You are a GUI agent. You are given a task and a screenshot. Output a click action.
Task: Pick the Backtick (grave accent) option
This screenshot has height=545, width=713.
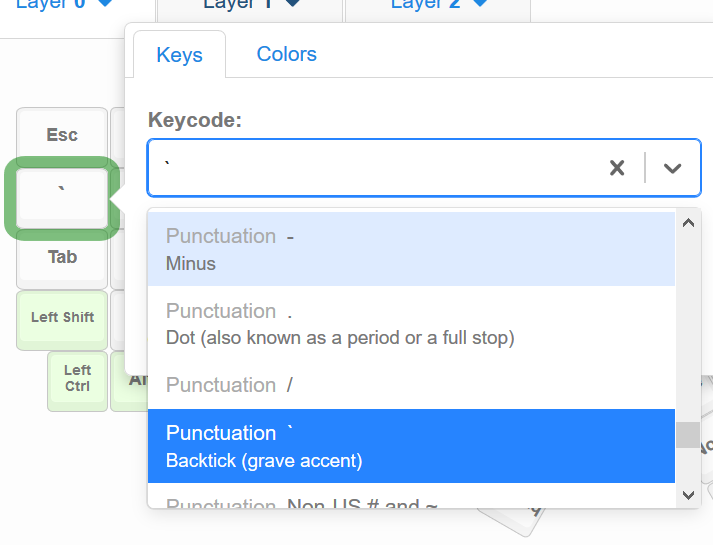411,446
